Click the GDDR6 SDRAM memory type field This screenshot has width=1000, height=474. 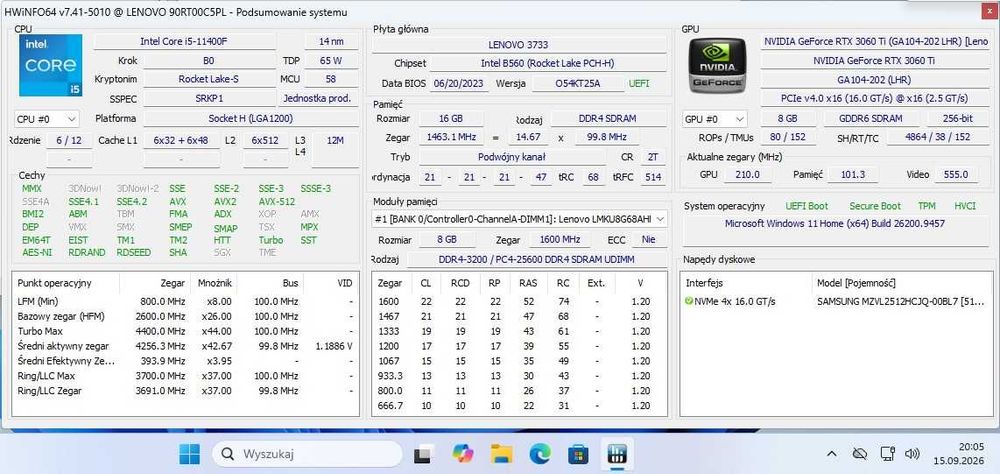pos(871,119)
